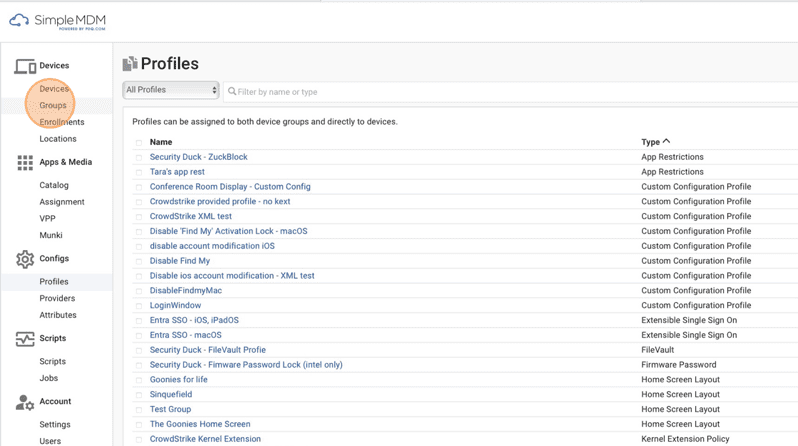Check the CrowdStrike XML test row checkbox

coord(138,216)
